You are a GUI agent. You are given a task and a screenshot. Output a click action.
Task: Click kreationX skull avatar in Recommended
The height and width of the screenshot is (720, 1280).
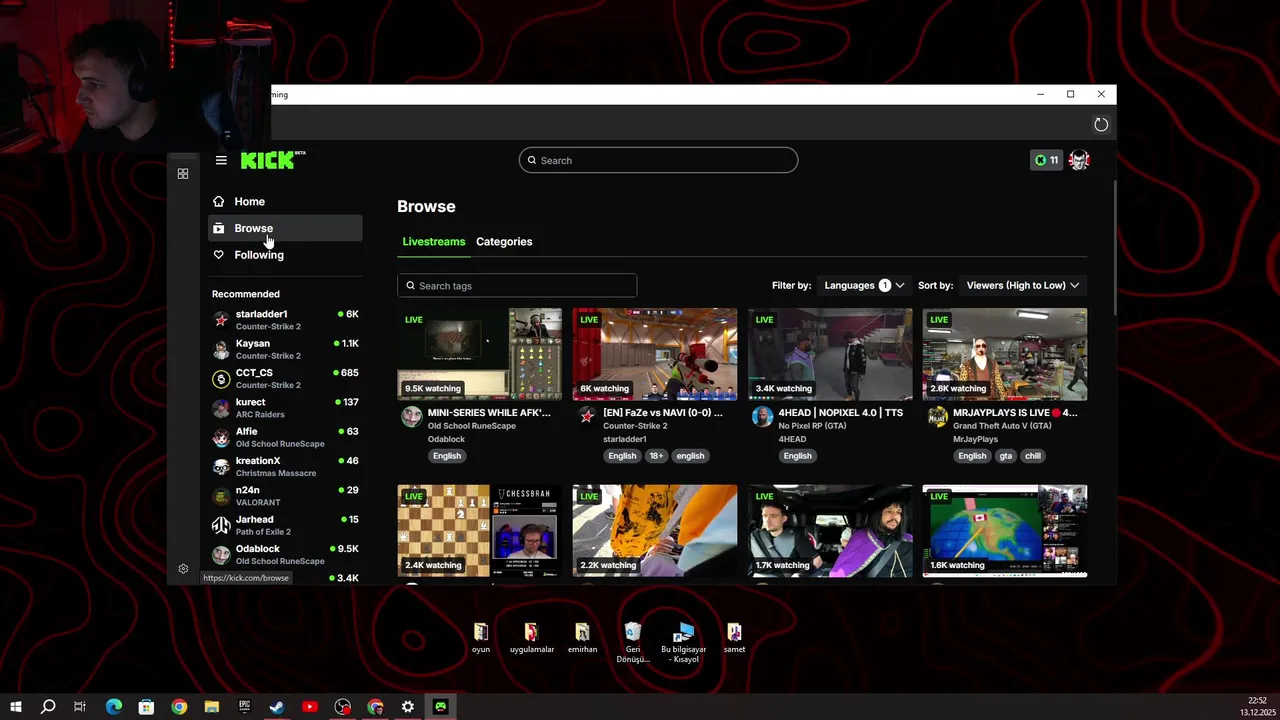click(x=221, y=466)
